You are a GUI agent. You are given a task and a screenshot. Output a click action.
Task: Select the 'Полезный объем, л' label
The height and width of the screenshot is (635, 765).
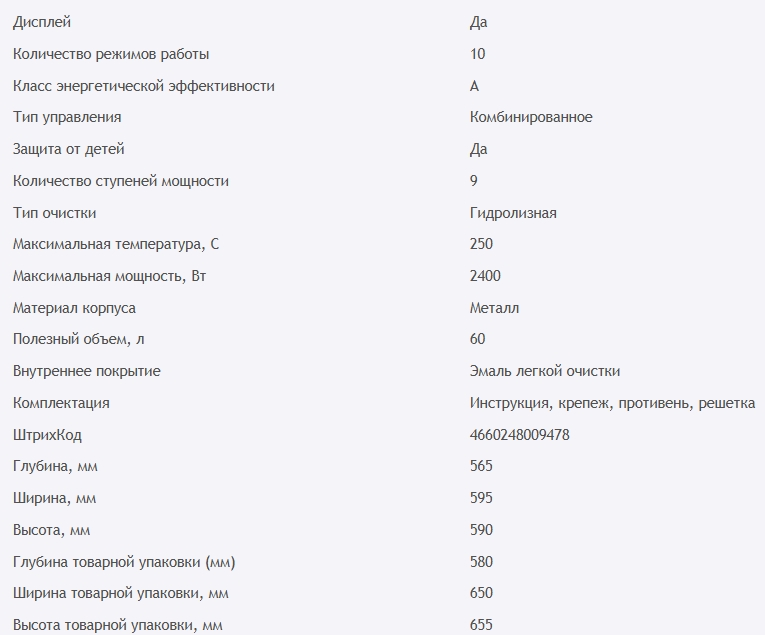(79, 340)
